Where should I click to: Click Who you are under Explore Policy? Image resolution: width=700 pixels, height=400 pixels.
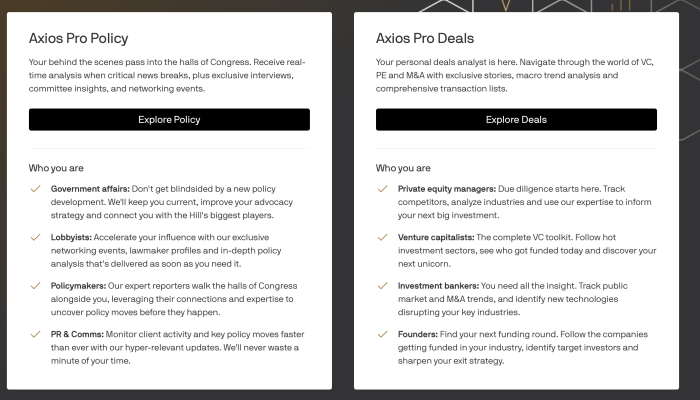56,168
